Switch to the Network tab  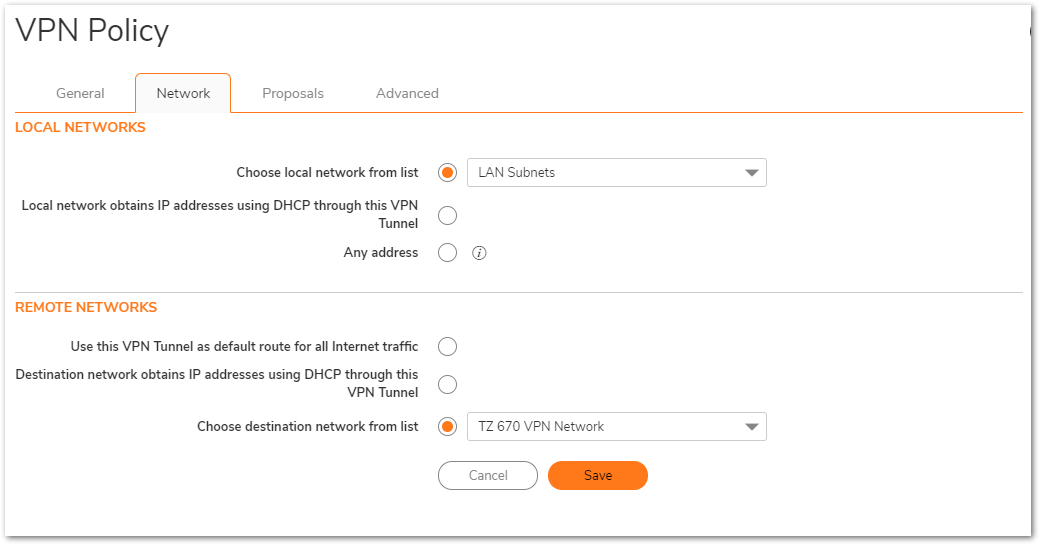click(183, 93)
